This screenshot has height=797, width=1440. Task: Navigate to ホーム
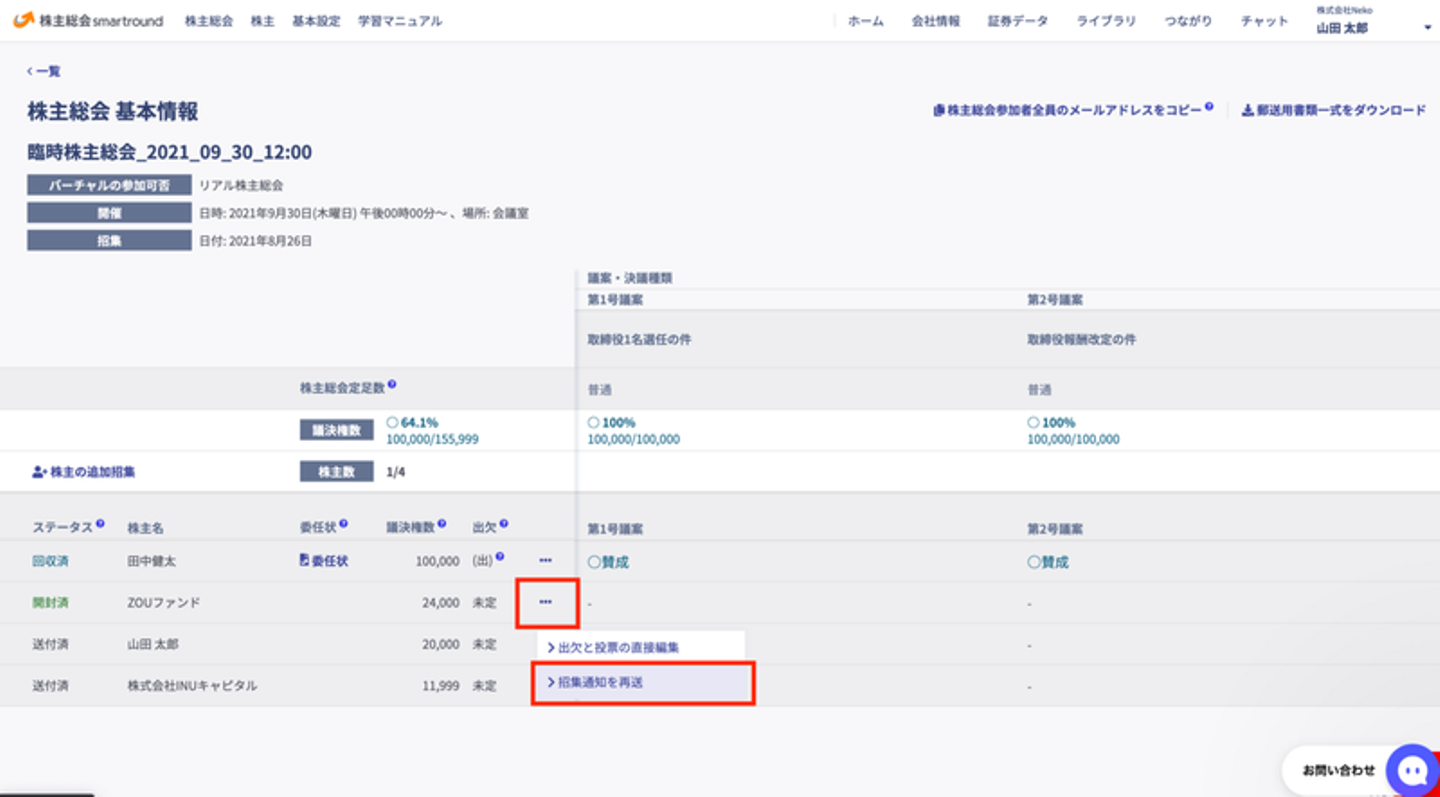[866, 21]
